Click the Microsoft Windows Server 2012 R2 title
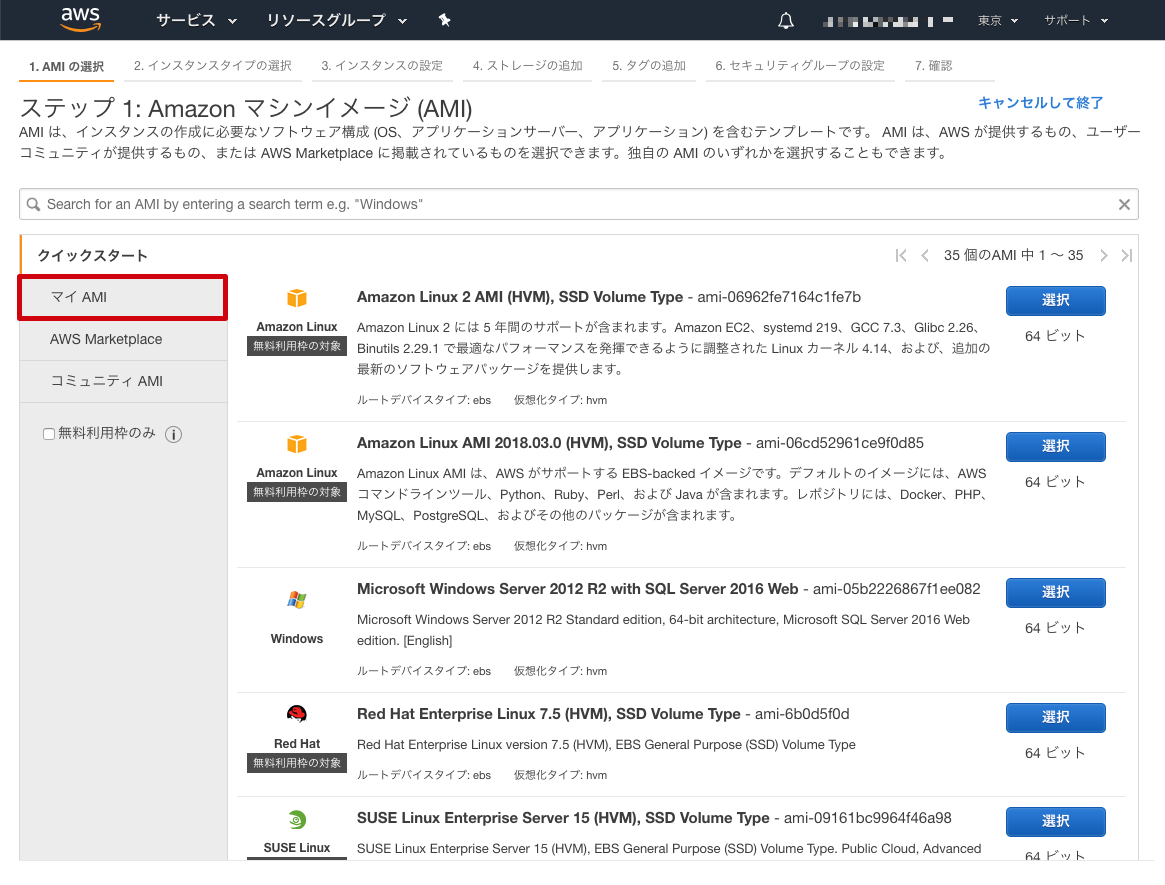This screenshot has width=1165, height=885. [x=577, y=589]
